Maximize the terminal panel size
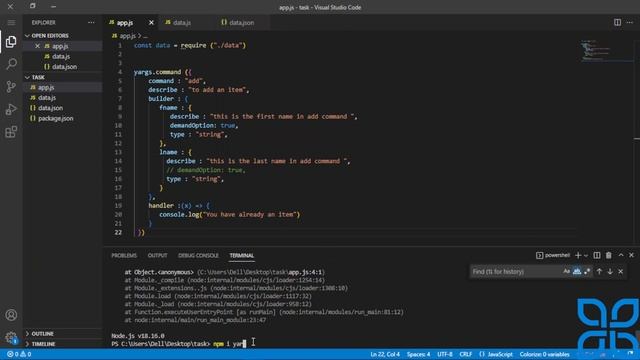640x360 pixels. coord(621,255)
